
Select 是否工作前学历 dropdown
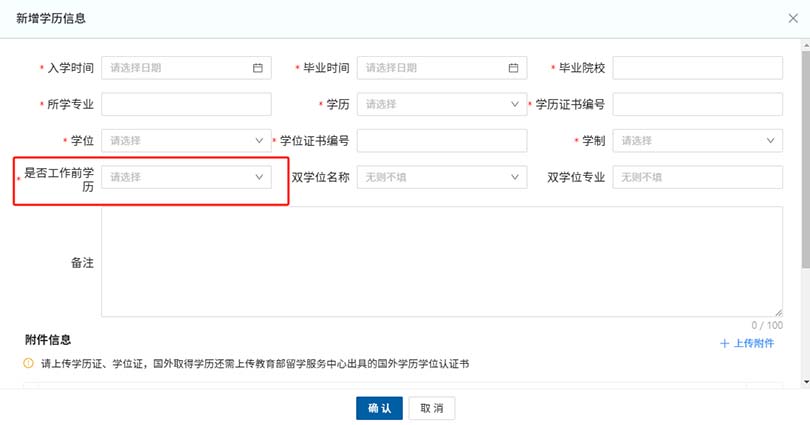tap(186, 177)
